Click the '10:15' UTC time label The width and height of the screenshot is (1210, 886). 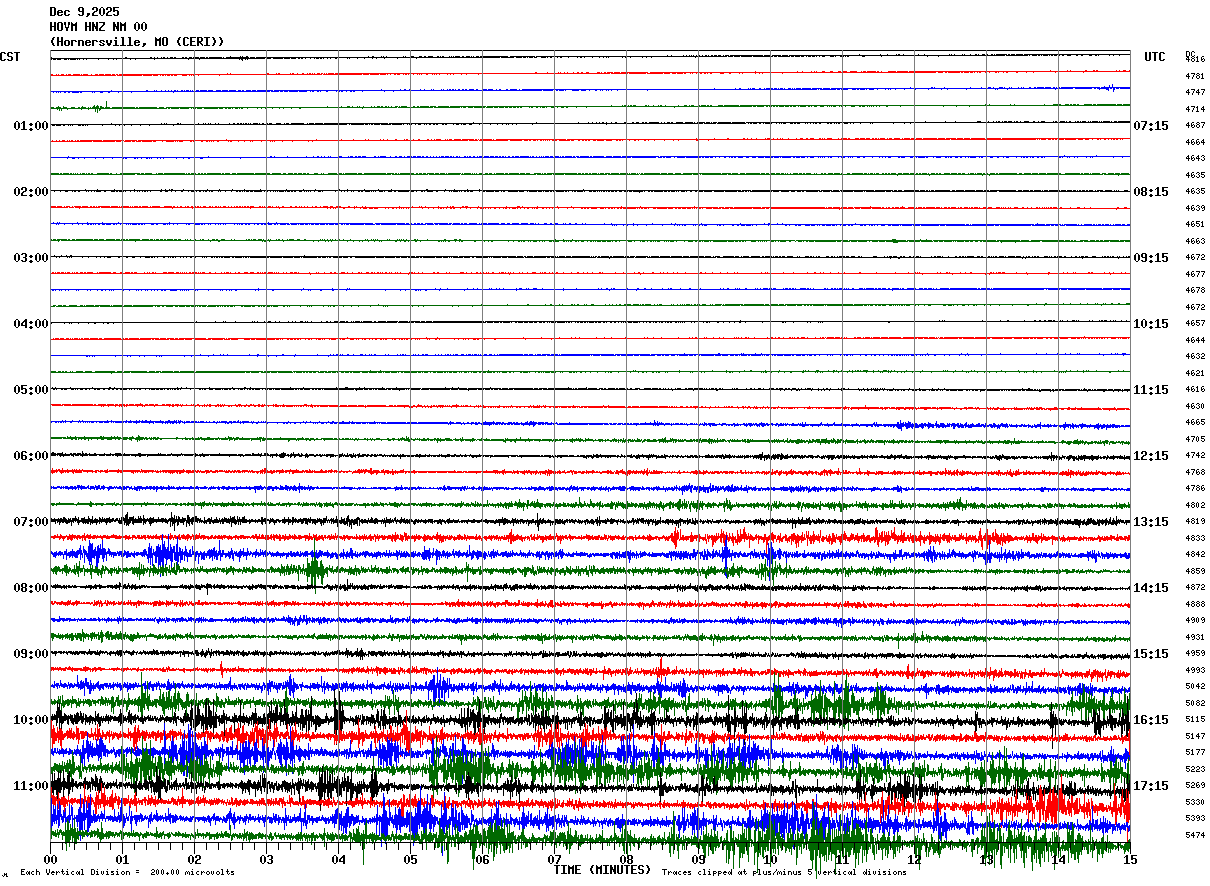[x=1151, y=324]
